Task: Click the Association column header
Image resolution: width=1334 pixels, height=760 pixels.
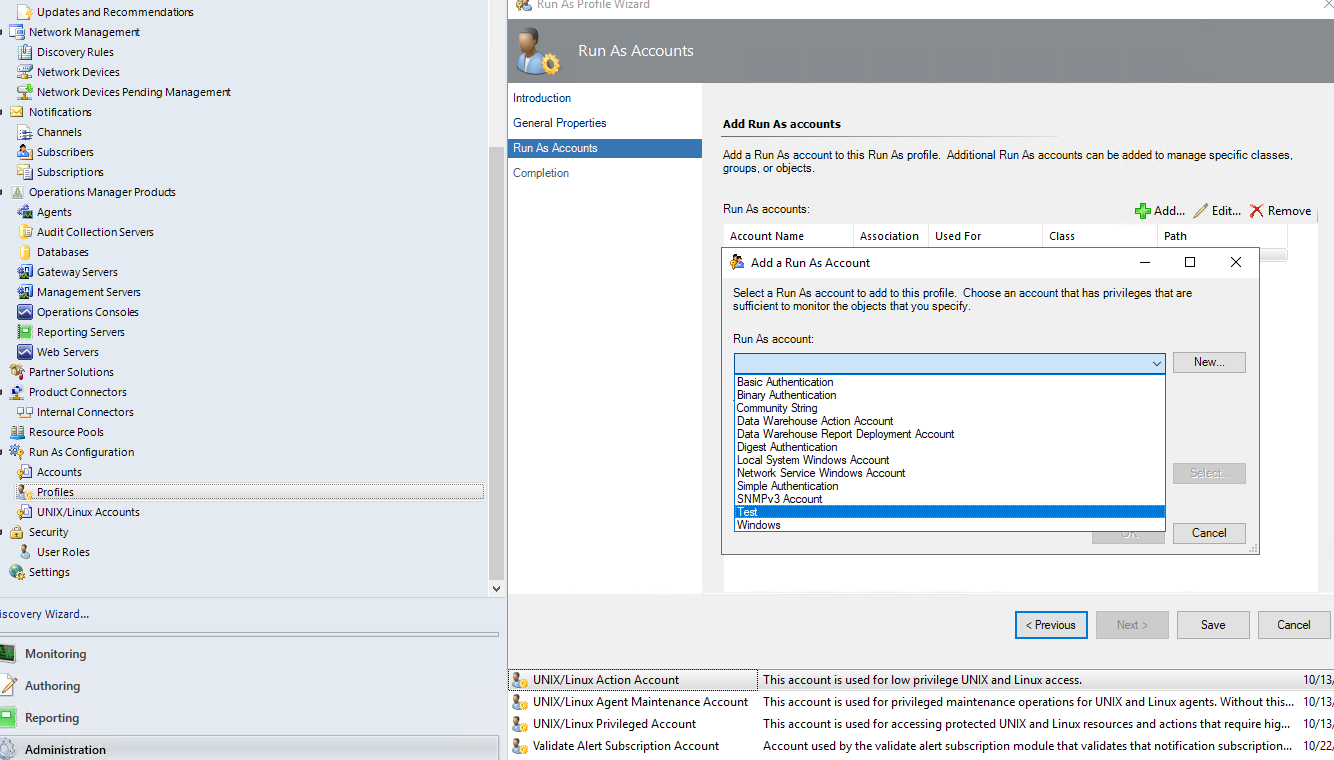Action: 891,236
